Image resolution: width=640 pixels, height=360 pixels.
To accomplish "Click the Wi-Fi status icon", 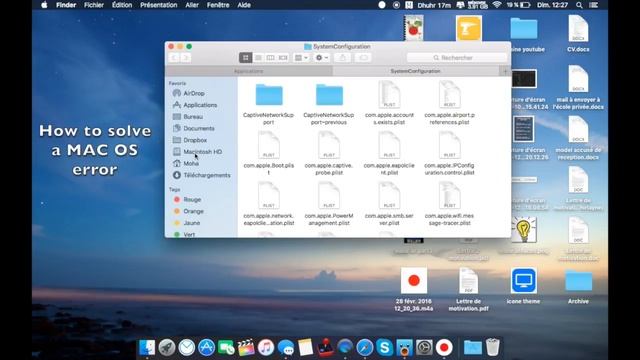I will [497, 5].
